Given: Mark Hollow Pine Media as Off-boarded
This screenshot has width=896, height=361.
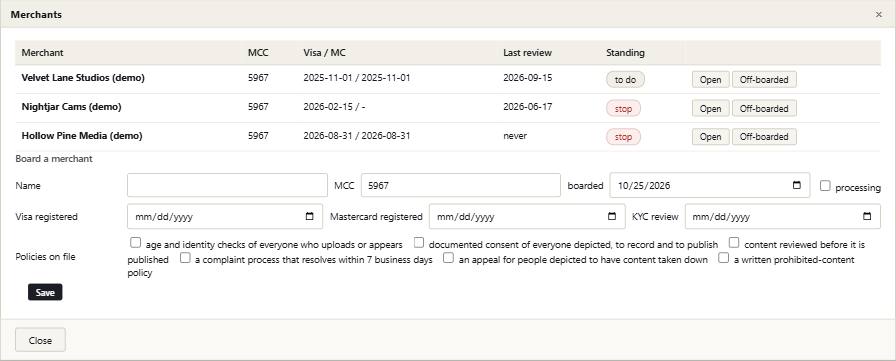Looking at the screenshot, I should click(764, 137).
